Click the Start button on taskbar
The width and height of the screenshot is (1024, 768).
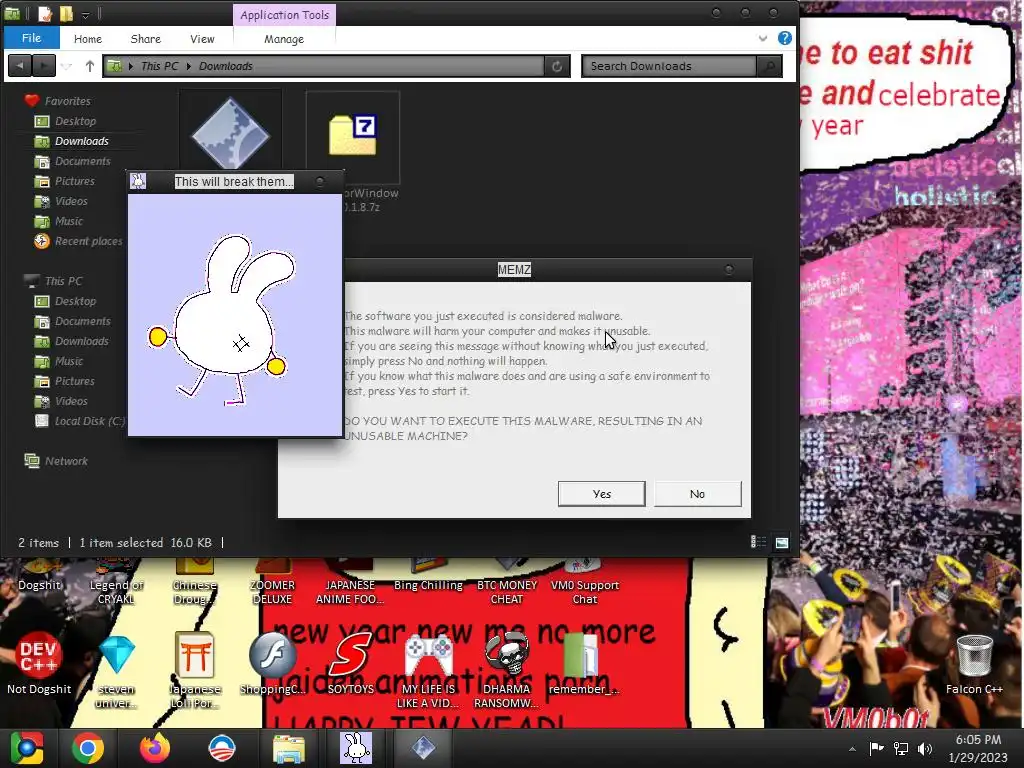pos(27,748)
